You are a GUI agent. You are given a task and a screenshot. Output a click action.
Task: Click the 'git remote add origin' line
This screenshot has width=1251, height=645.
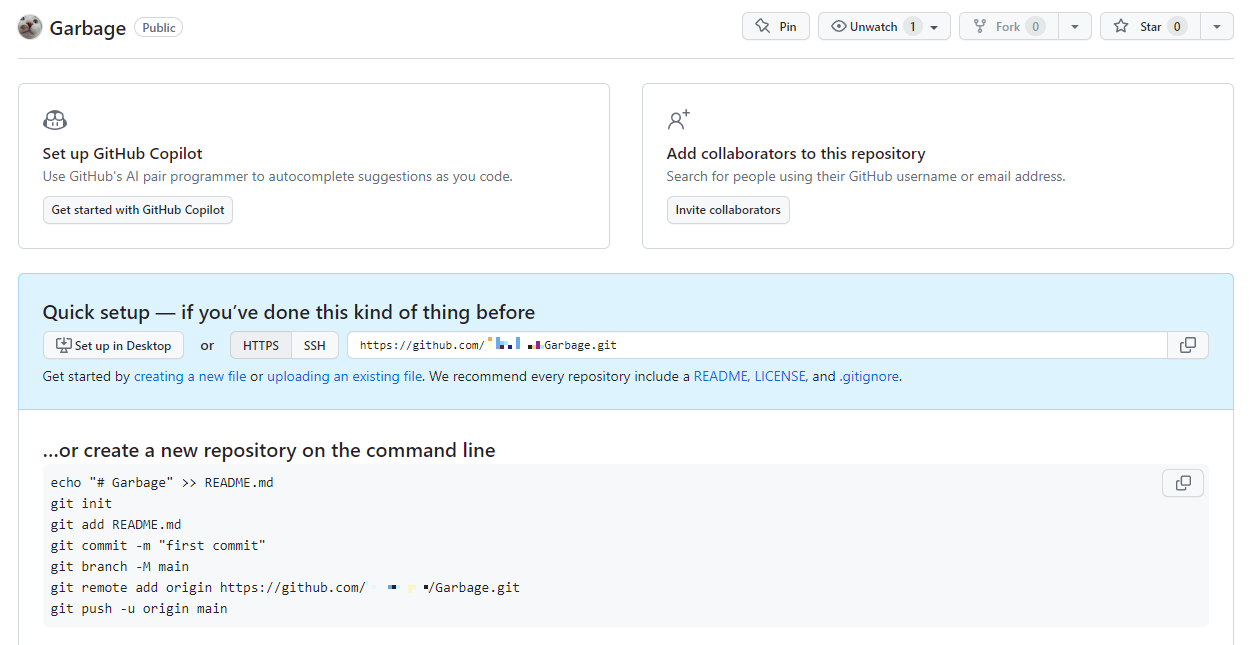(286, 587)
